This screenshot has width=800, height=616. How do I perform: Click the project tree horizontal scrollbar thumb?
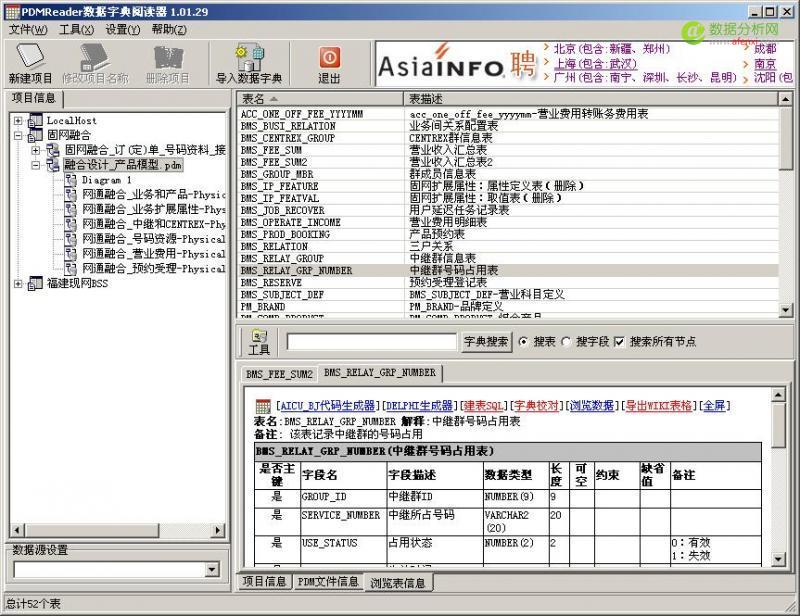(92, 530)
